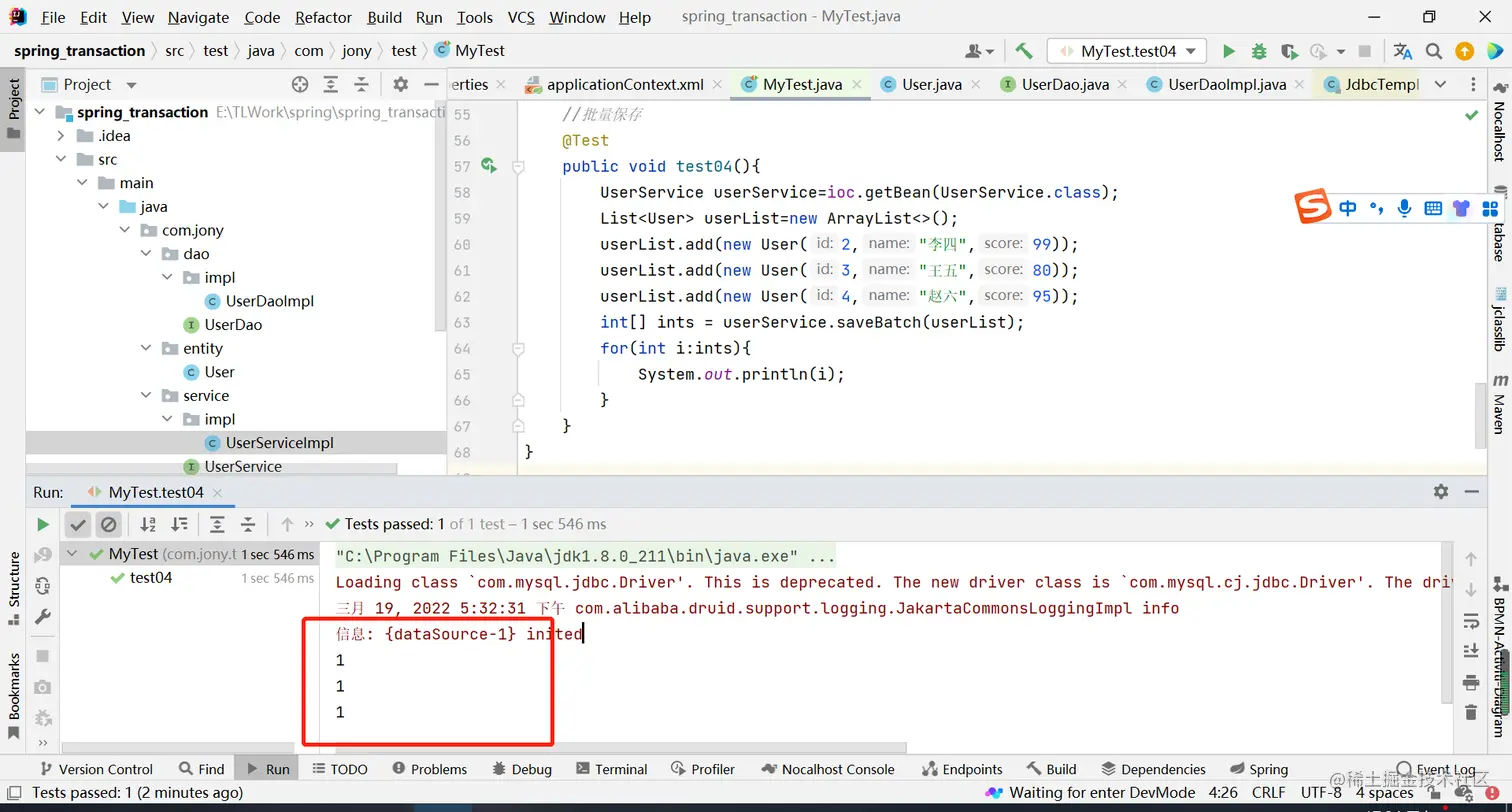Collapse the src folder
This screenshot has width=1512, height=812.
click(x=60, y=159)
